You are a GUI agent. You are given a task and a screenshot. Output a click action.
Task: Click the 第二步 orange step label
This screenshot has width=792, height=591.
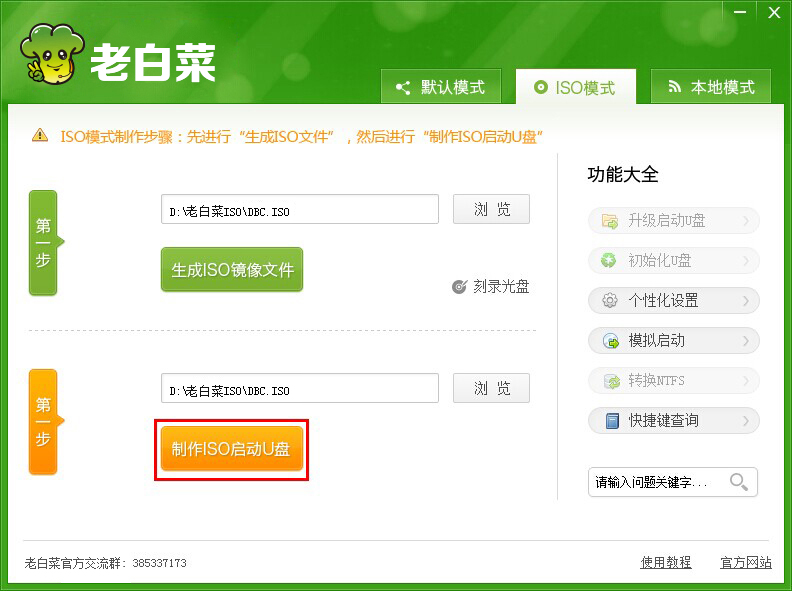[x=44, y=422]
